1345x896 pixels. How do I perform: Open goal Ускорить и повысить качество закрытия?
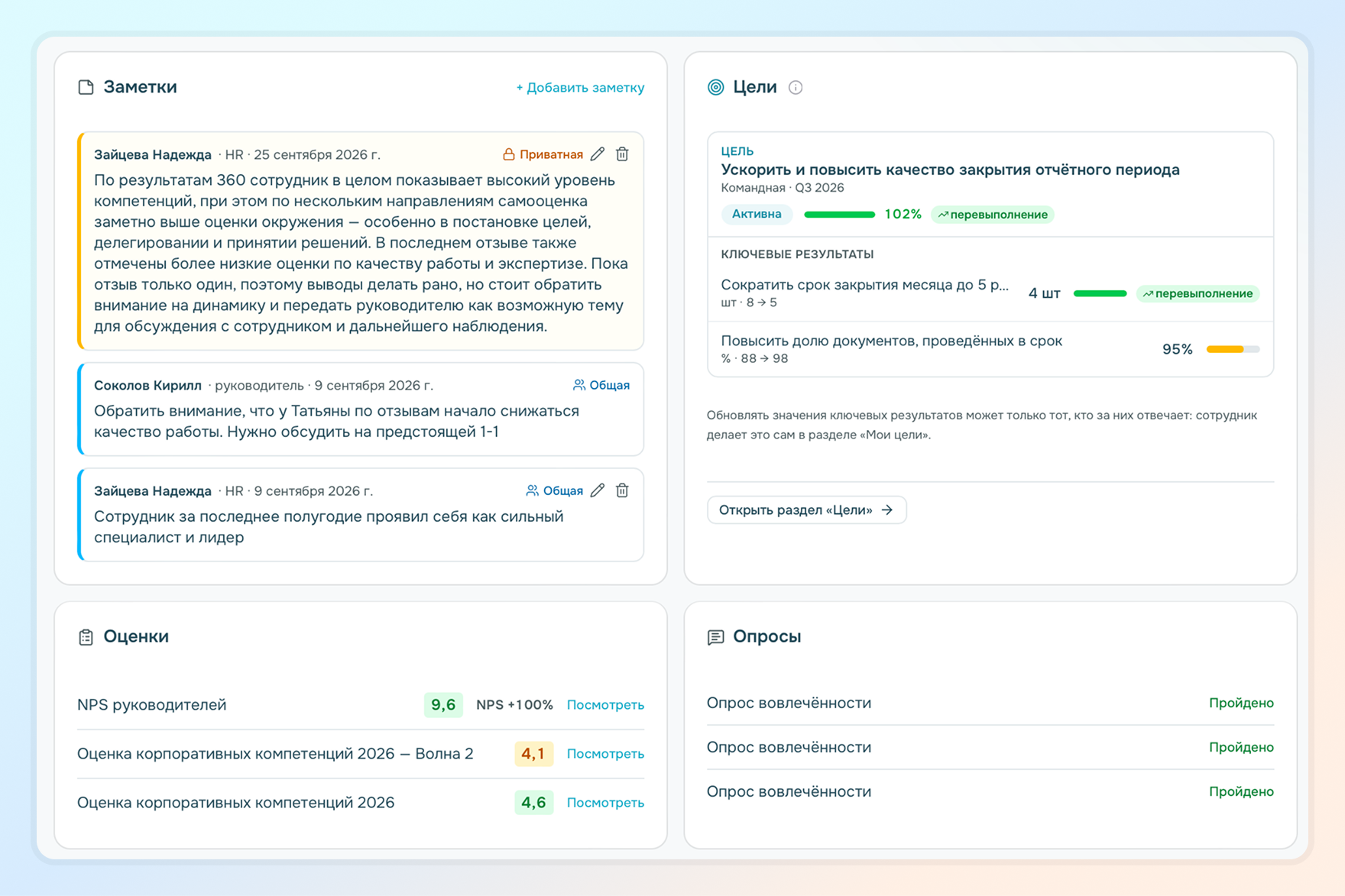[950, 170]
